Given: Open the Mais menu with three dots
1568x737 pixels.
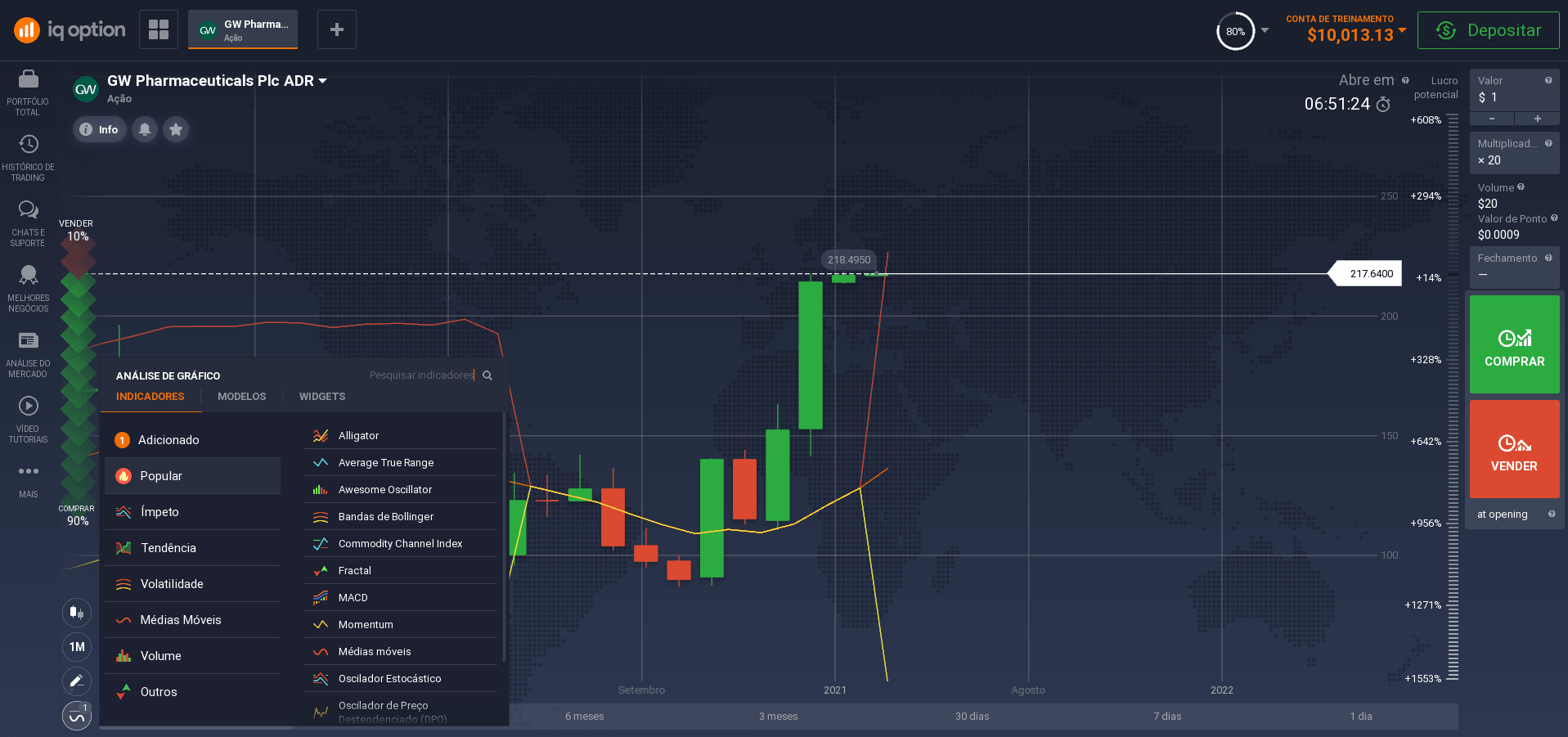Looking at the screenshot, I should 28,481.
